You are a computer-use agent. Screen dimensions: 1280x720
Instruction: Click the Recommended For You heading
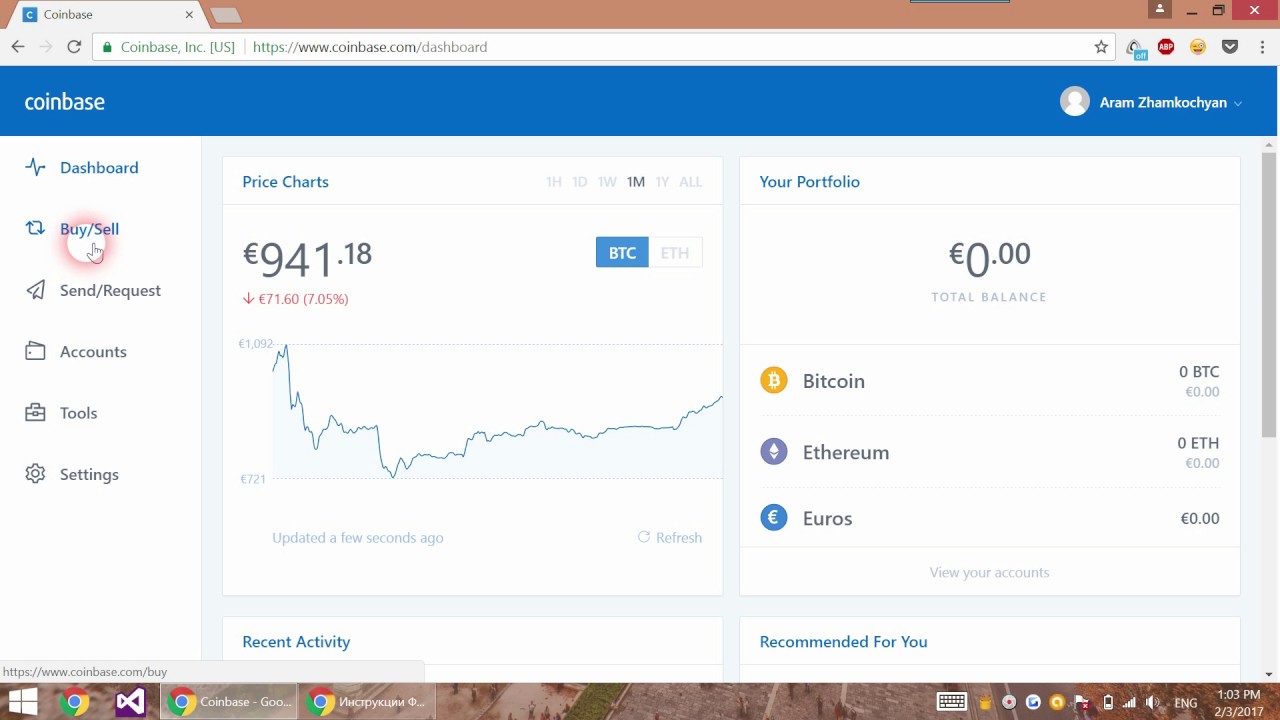click(844, 642)
